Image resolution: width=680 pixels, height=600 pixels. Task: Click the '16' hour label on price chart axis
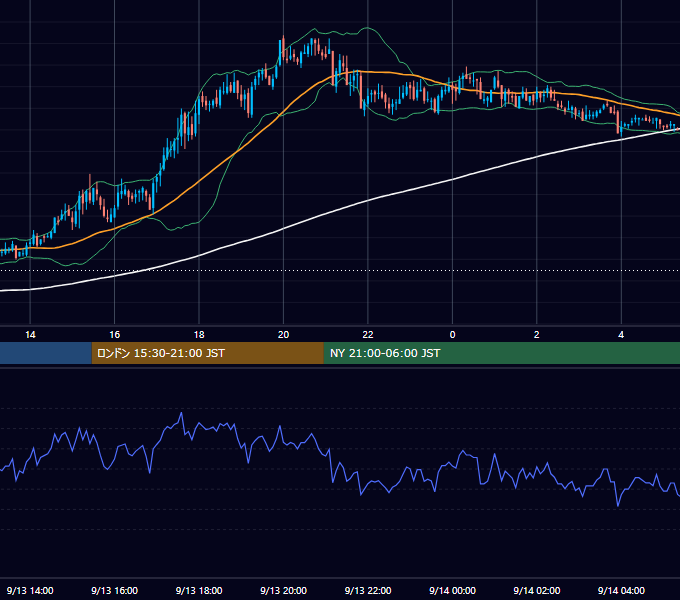coord(114,335)
